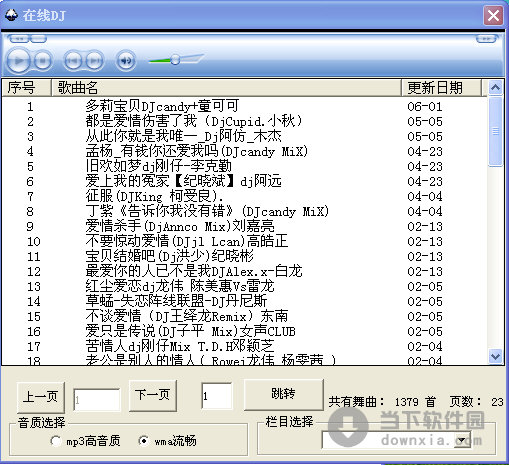
Task: Select the song 宝贝结婚吧(Dj洪少)纪晓彬
Action: pos(169,256)
